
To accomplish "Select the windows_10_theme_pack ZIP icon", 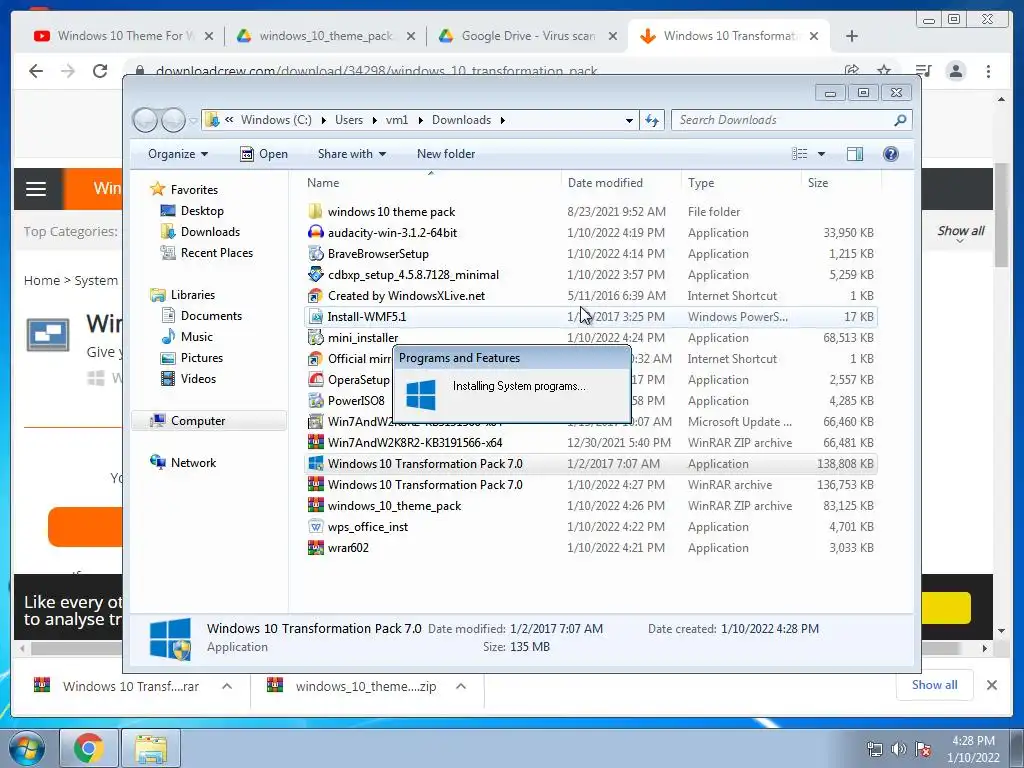I will 315,505.
